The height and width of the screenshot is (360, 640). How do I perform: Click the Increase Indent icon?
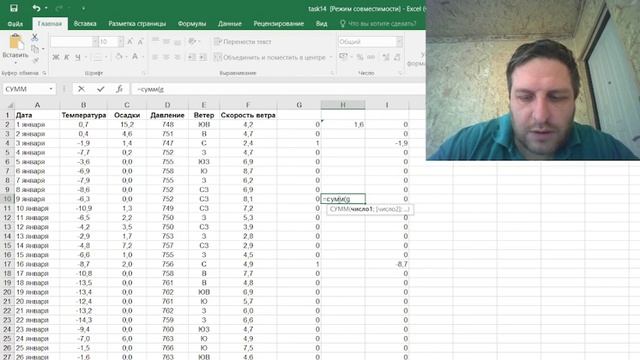click(x=203, y=57)
